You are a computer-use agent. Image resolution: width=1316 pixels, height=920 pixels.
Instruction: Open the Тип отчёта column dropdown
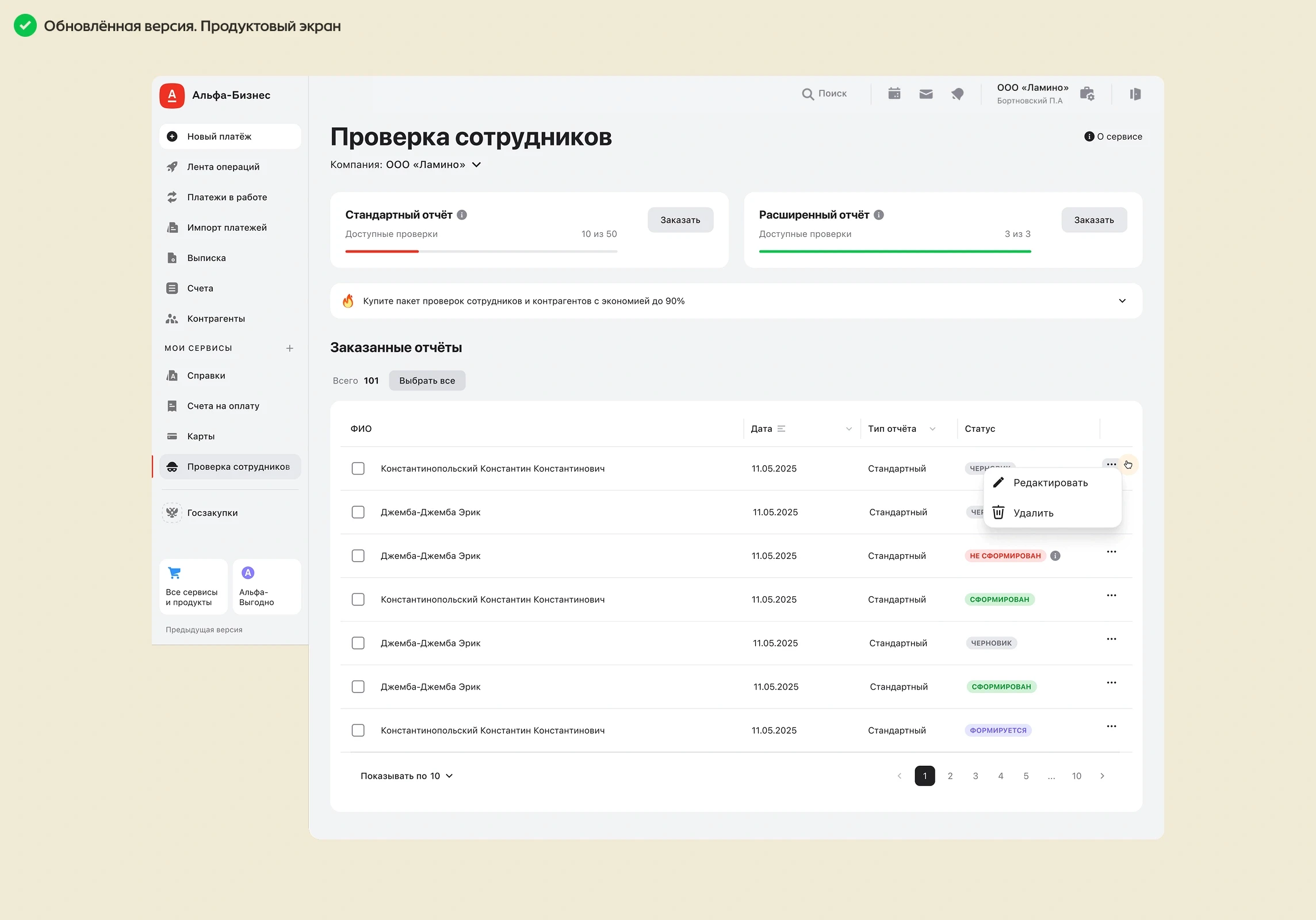[x=932, y=429]
